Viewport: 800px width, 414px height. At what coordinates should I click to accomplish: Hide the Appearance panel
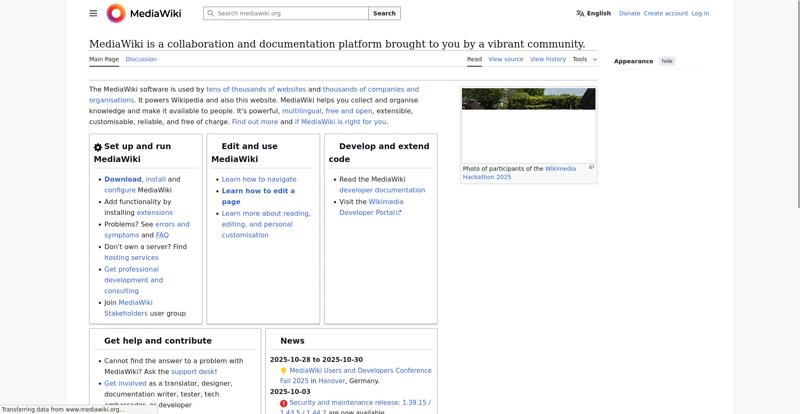coord(667,61)
